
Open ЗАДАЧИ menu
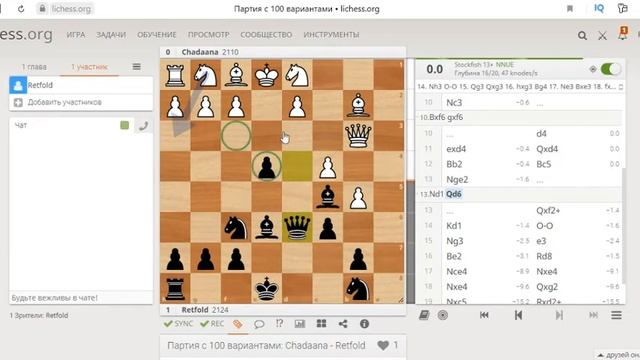pyautogui.click(x=111, y=35)
